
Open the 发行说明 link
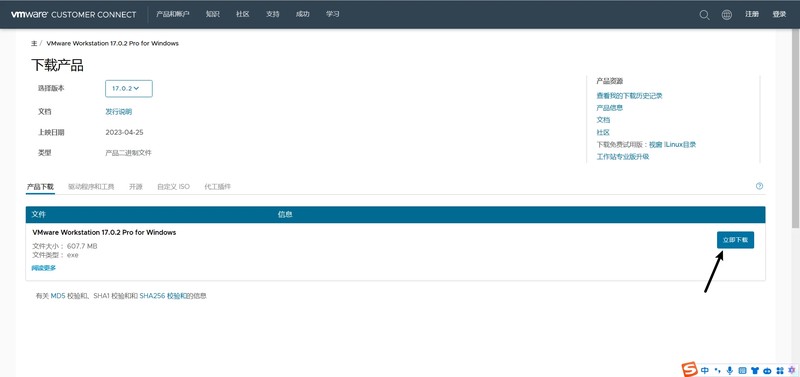(x=118, y=112)
